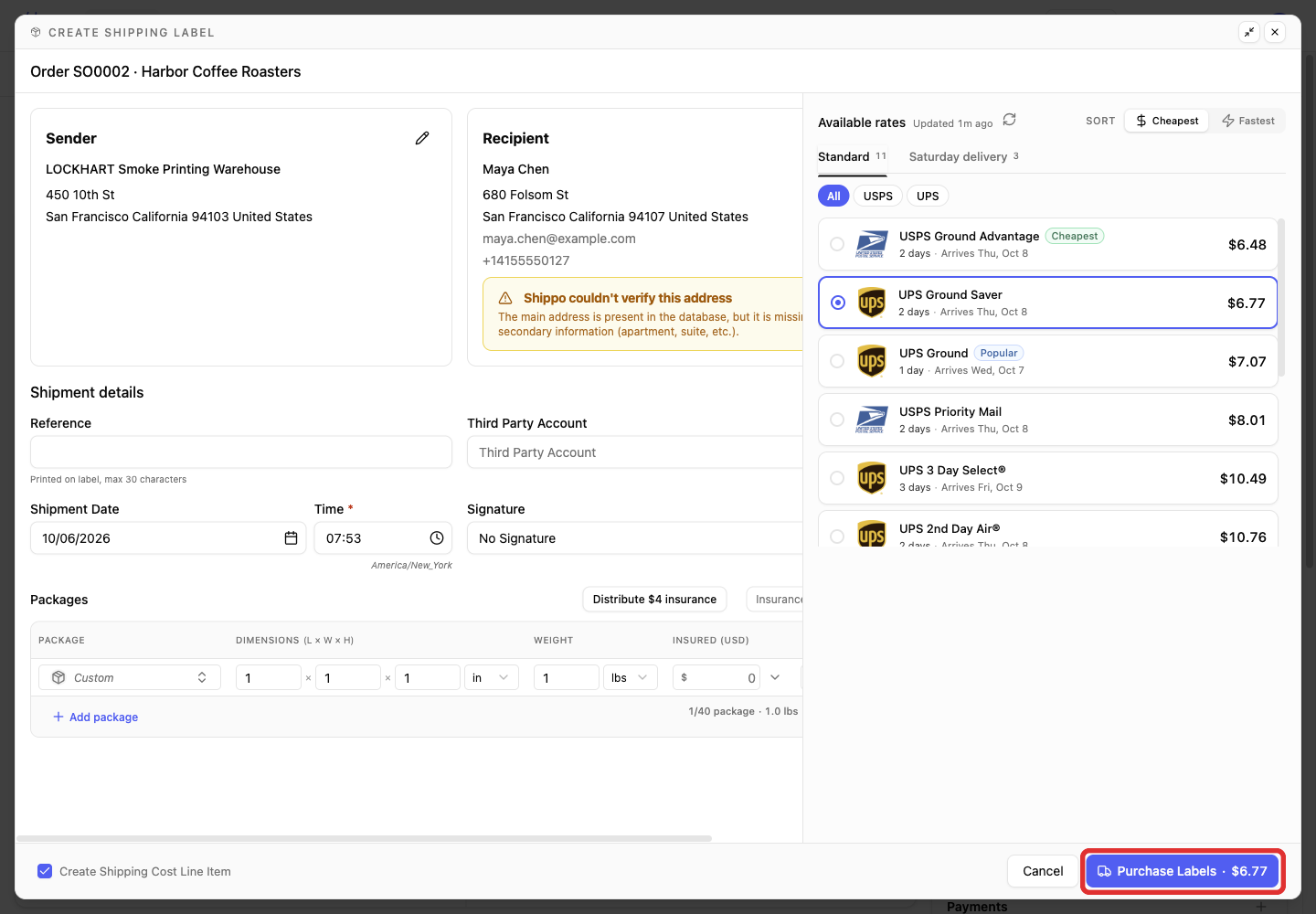Click UPS logo on UPS Ground rate
The height and width of the screenshot is (914, 1316).
[872, 361]
